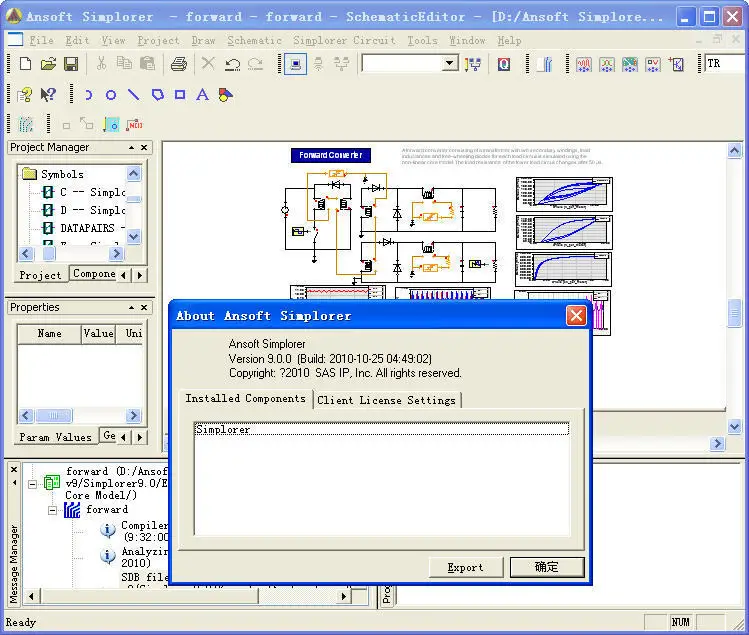The image size is (749, 635).
Task: Click the NEW red label toolbar icon
Action: coord(134,125)
